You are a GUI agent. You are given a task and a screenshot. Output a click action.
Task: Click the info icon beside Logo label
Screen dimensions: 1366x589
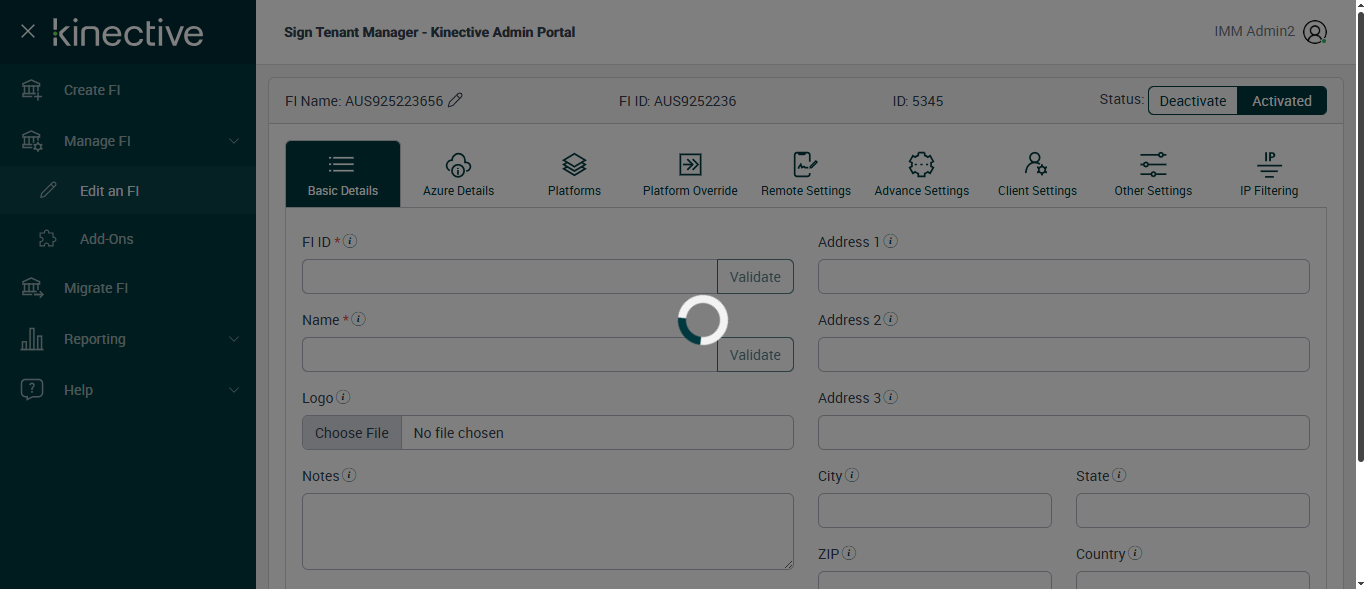(343, 397)
